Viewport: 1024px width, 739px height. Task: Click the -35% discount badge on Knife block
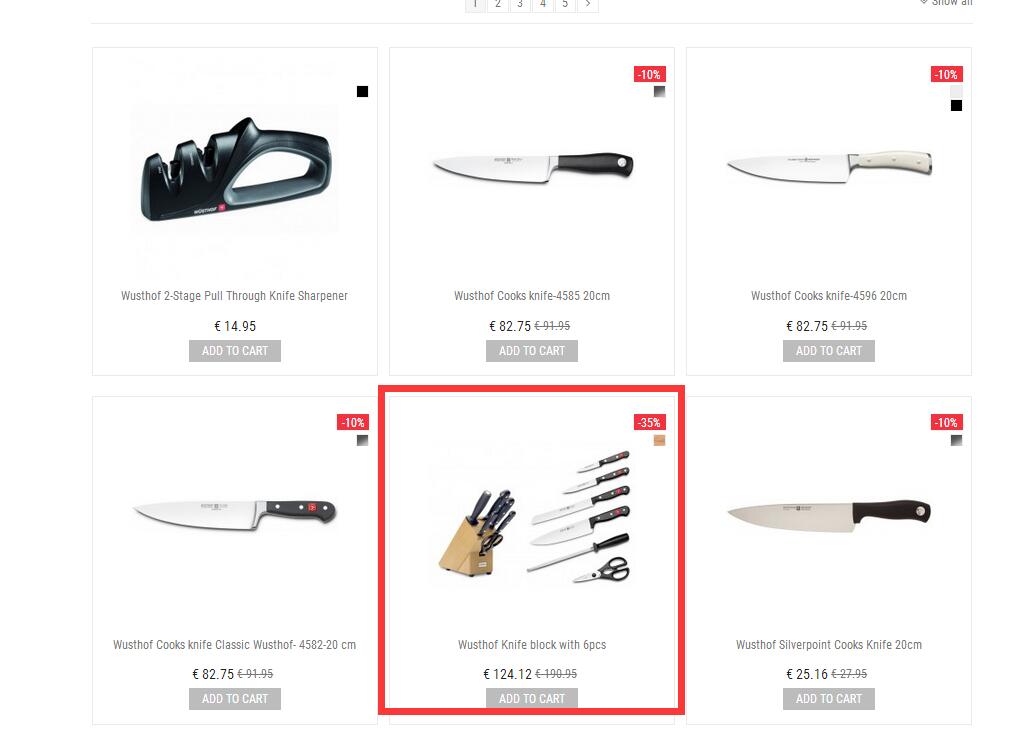650,422
